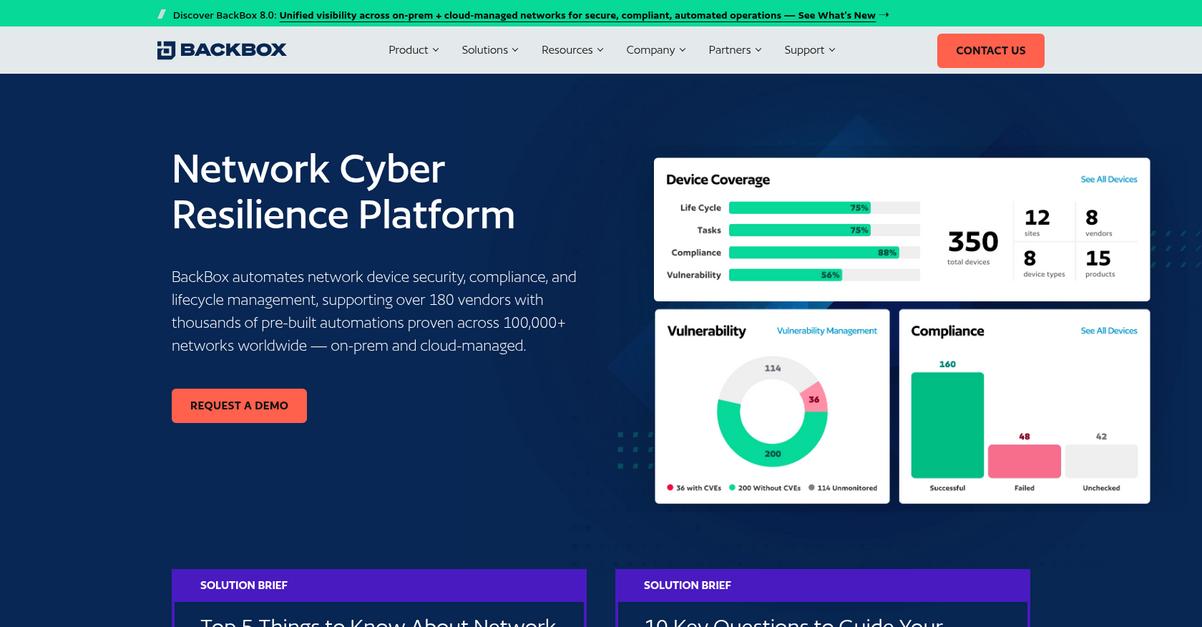Screen dimensions: 1202x627
Task: Click the green 200 Without CVEs legend dot
Action: tap(732, 488)
